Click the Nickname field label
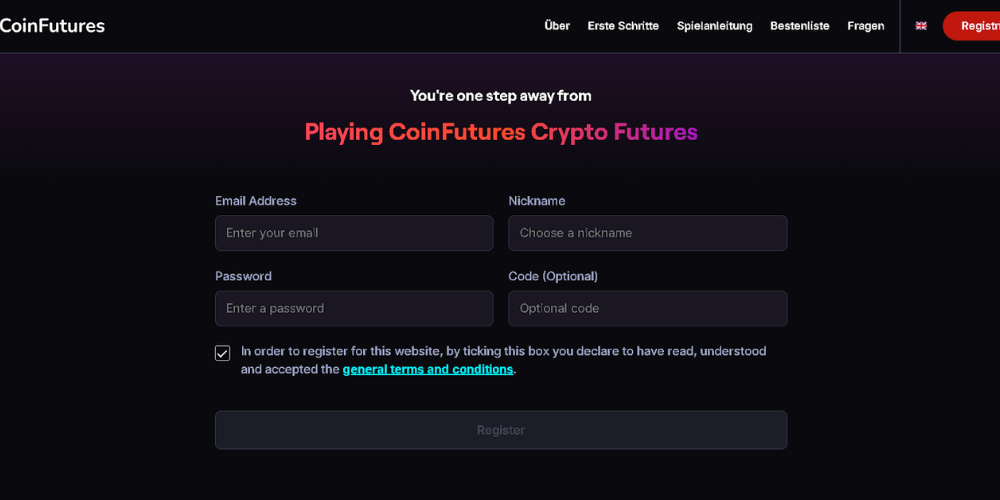 [537, 201]
